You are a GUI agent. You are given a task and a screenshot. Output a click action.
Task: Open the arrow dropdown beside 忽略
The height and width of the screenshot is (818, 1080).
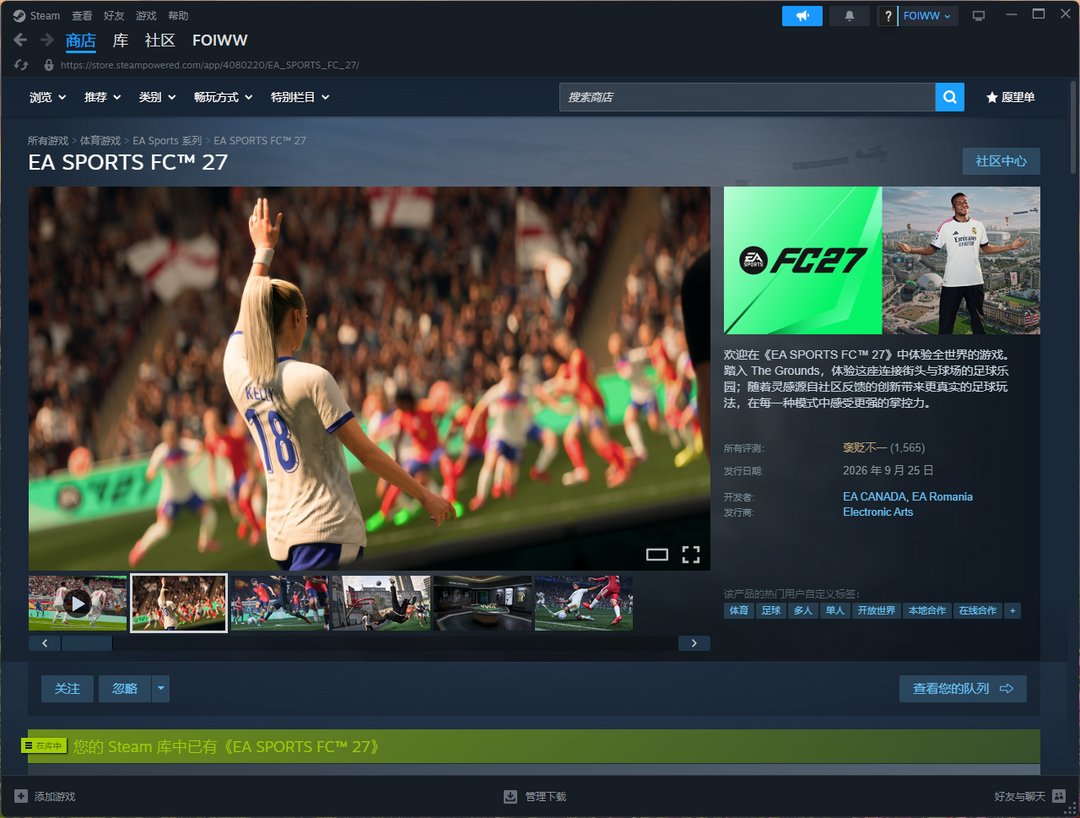pos(160,689)
